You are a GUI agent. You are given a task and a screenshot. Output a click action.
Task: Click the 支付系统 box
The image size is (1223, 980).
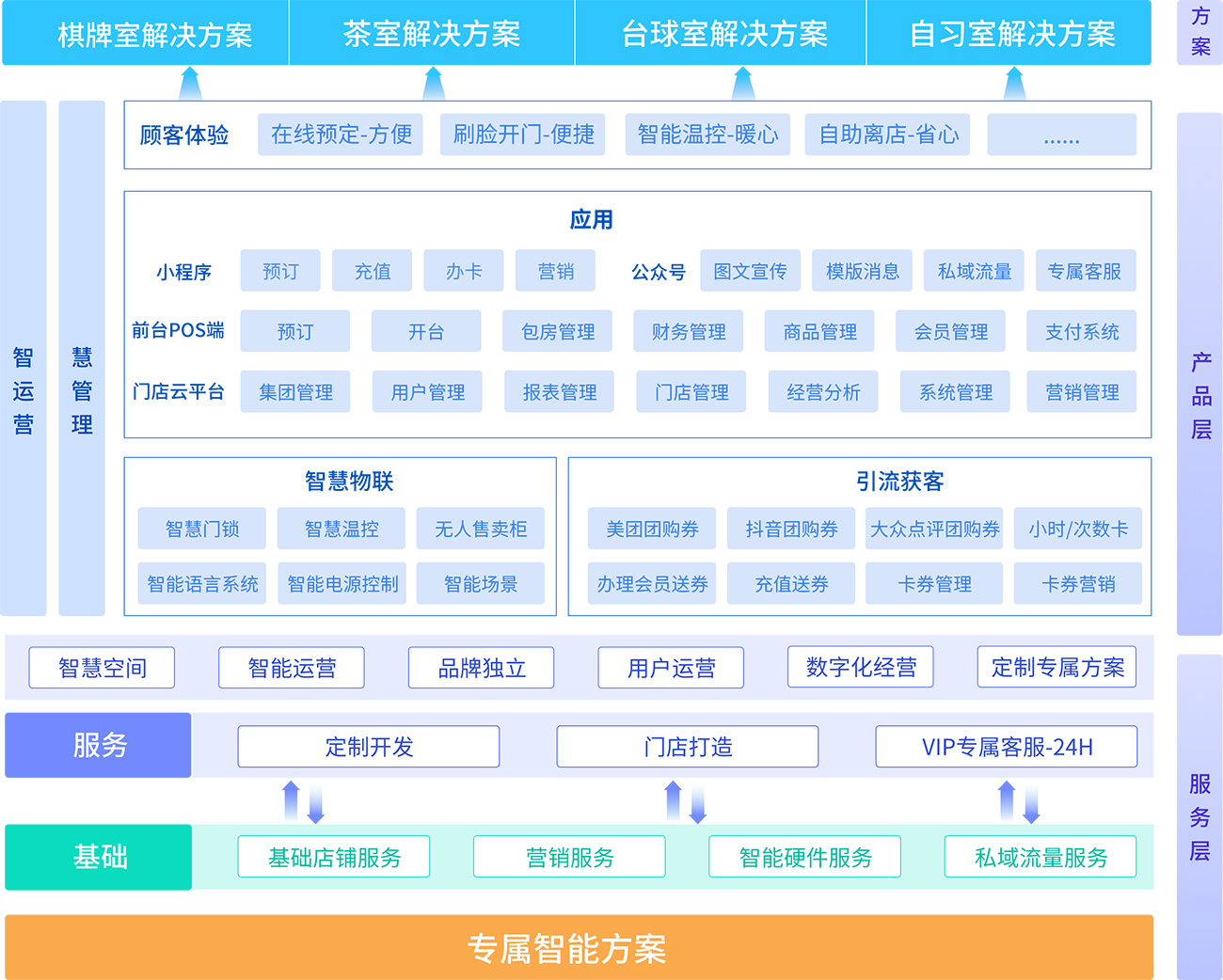coord(1082,331)
